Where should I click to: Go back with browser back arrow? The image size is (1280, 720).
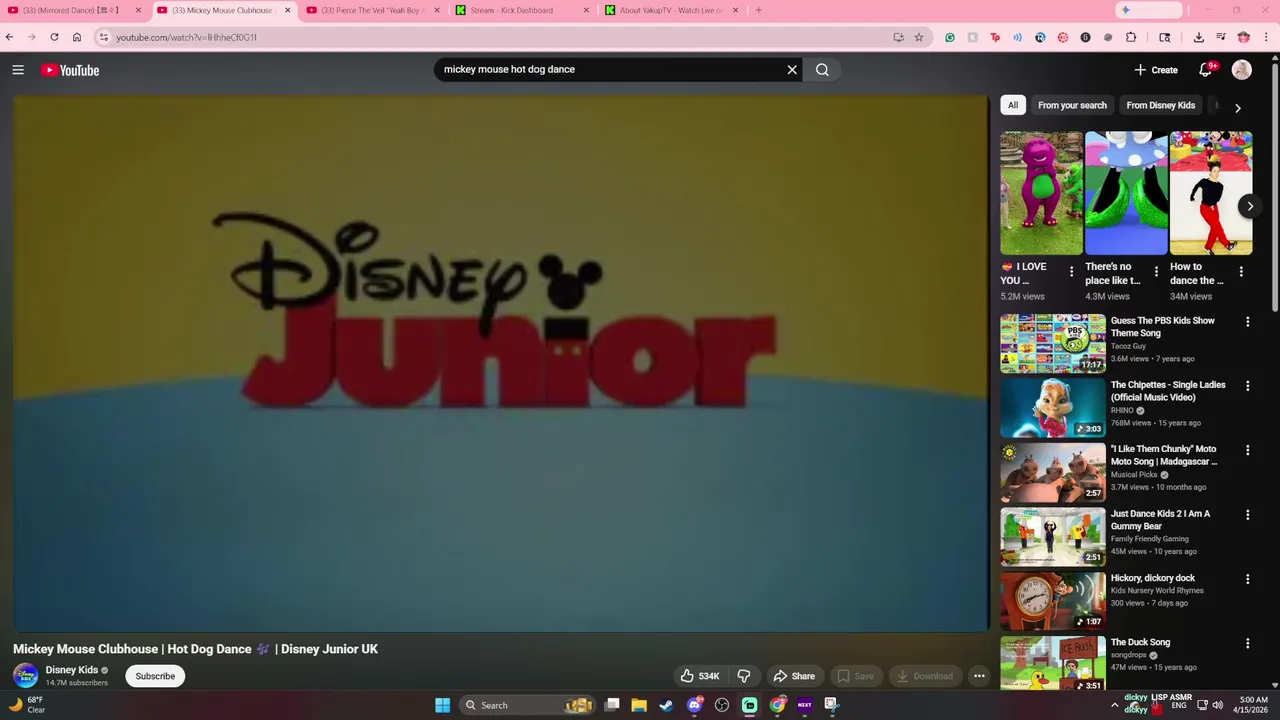(x=9, y=37)
